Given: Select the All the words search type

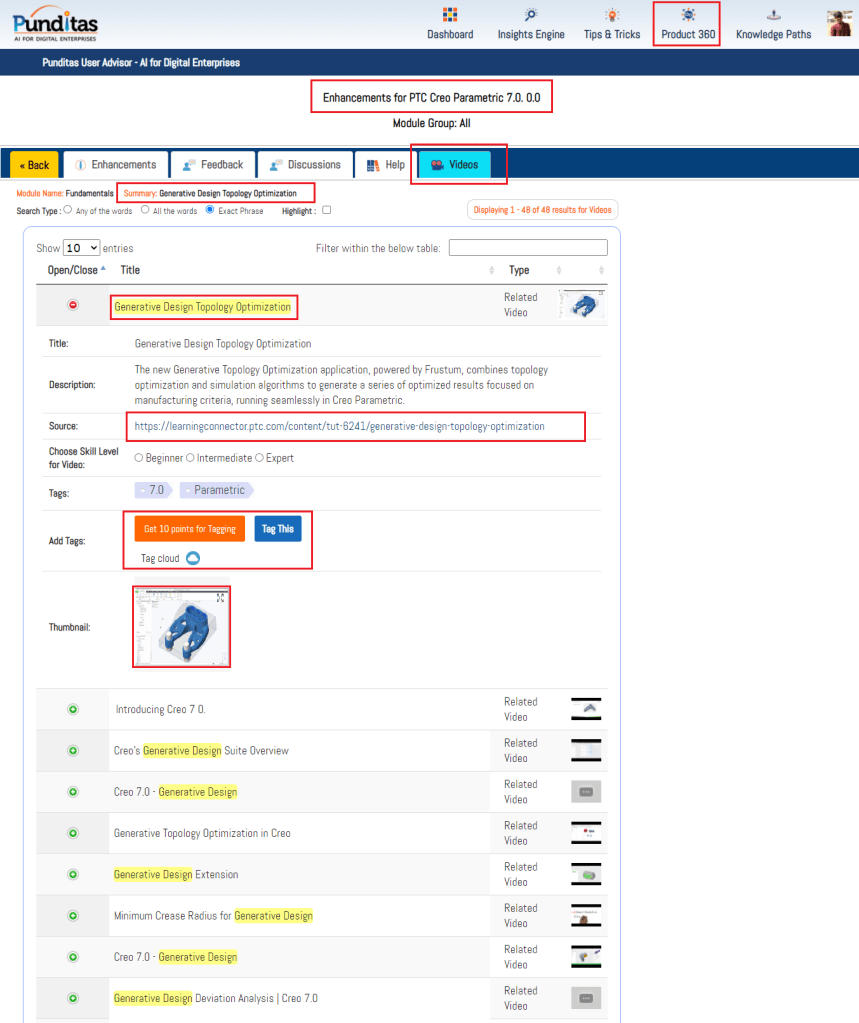Looking at the screenshot, I should click(145, 210).
